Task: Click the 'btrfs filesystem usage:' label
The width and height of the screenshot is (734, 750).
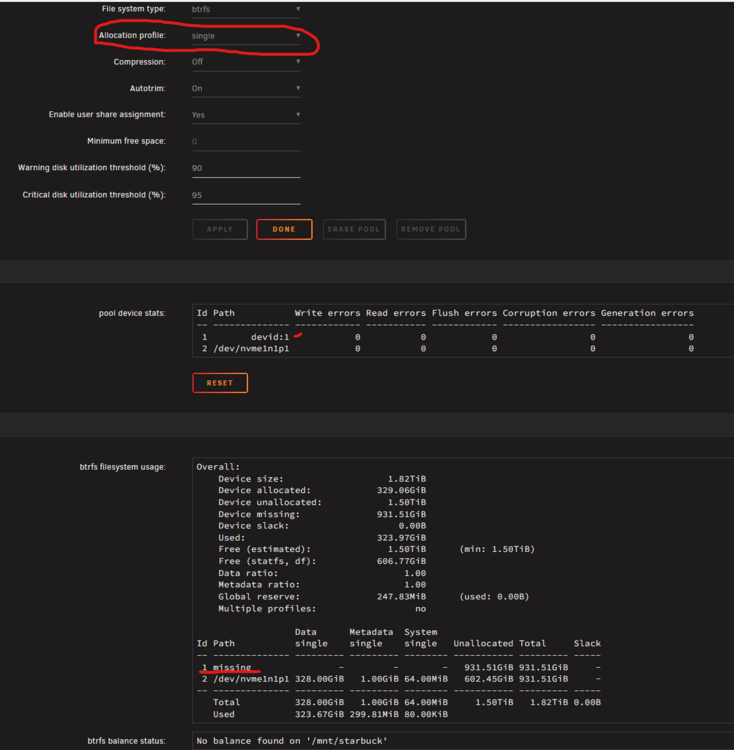Action: click(x=122, y=467)
